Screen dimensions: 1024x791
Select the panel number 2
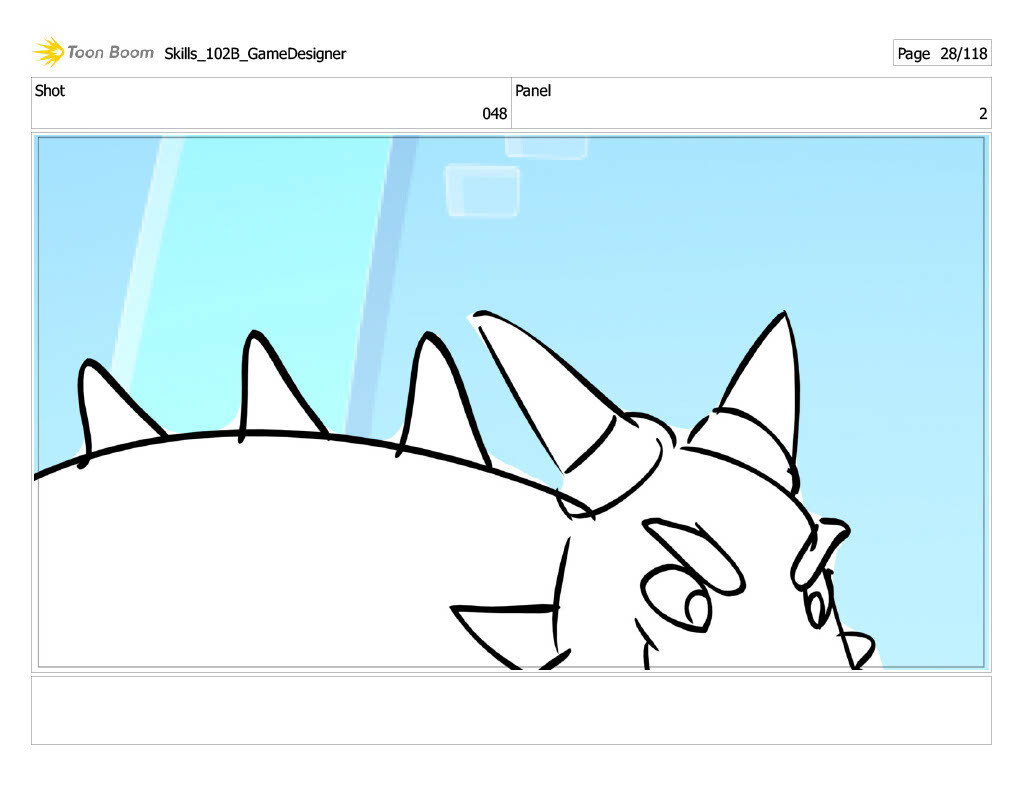(x=983, y=114)
